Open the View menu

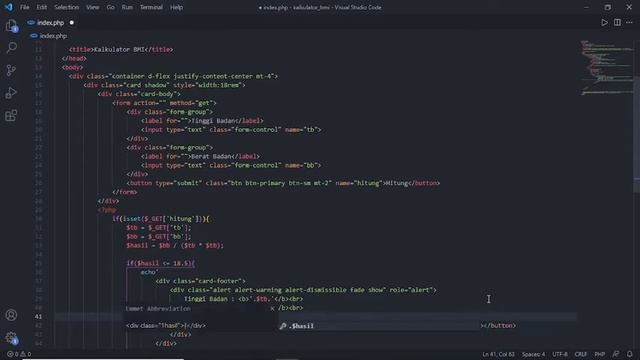[x=93, y=7]
